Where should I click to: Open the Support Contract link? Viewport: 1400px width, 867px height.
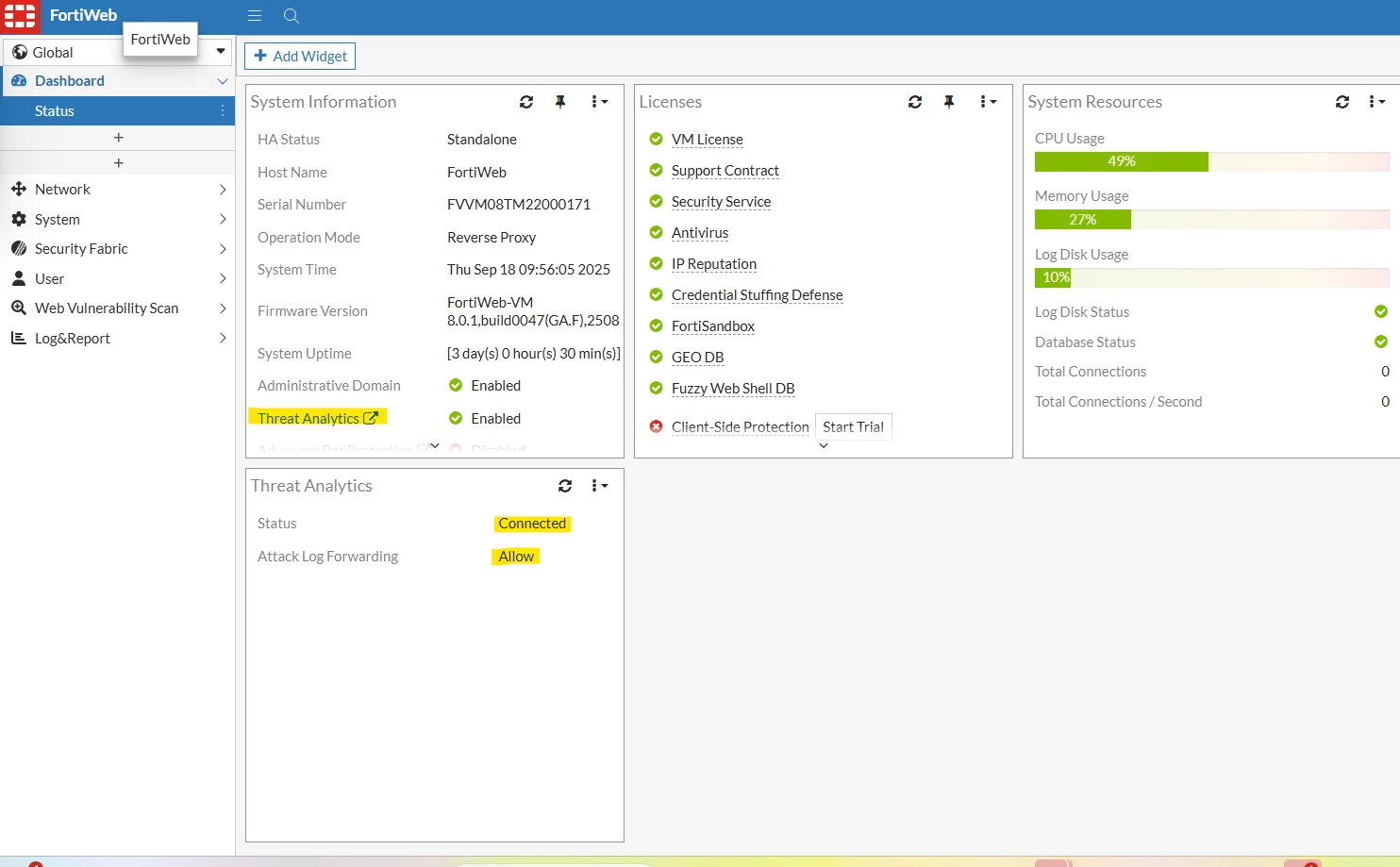point(725,171)
